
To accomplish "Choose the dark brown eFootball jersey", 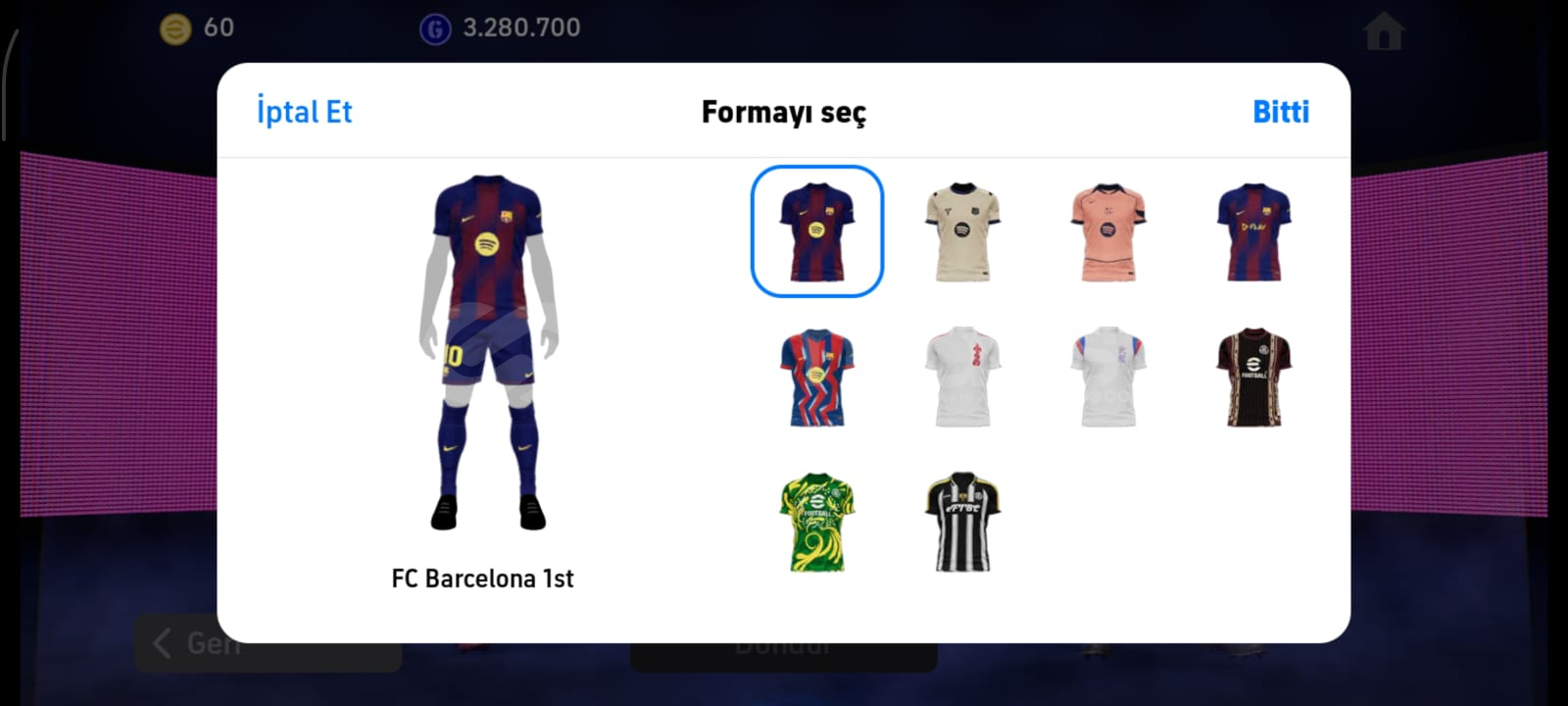I will coord(1253,378).
